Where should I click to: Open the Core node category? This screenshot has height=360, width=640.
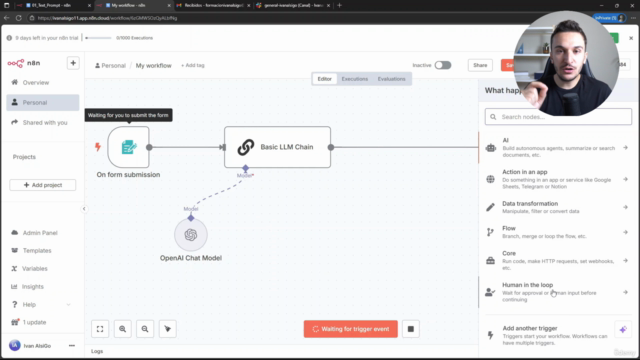[x=558, y=260]
